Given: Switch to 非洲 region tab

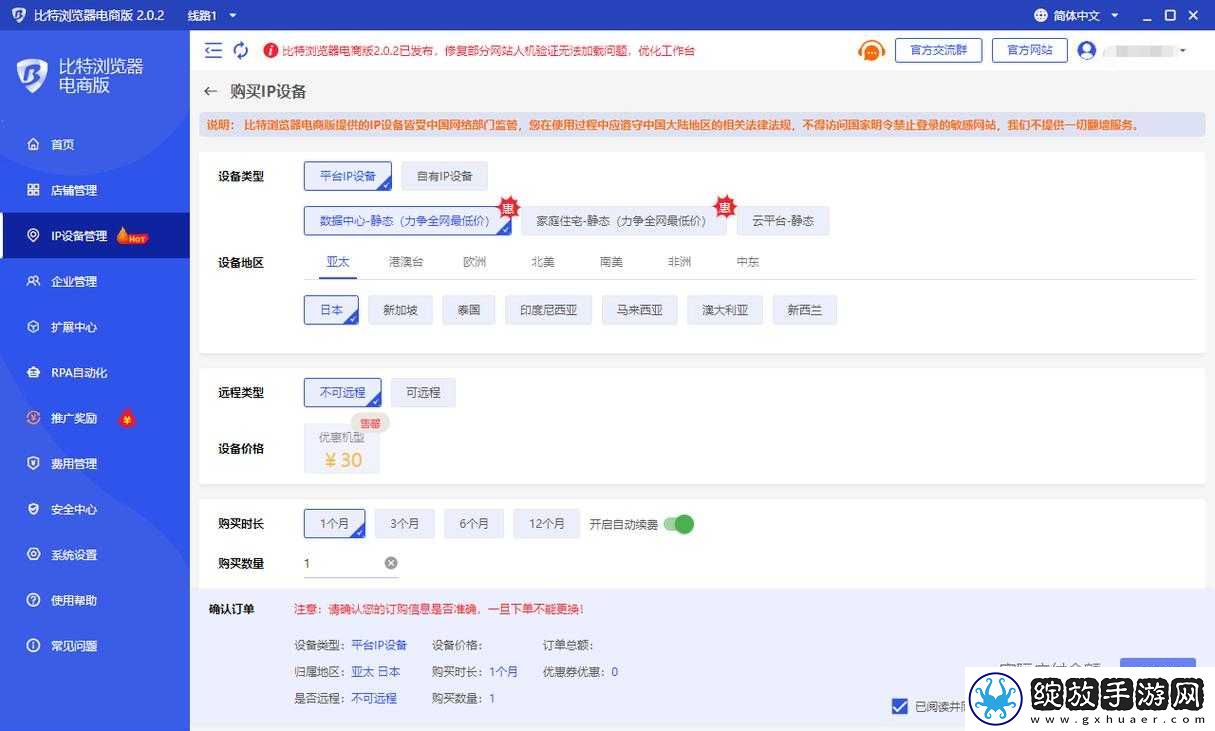Looking at the screenshot, I should 679,262.
